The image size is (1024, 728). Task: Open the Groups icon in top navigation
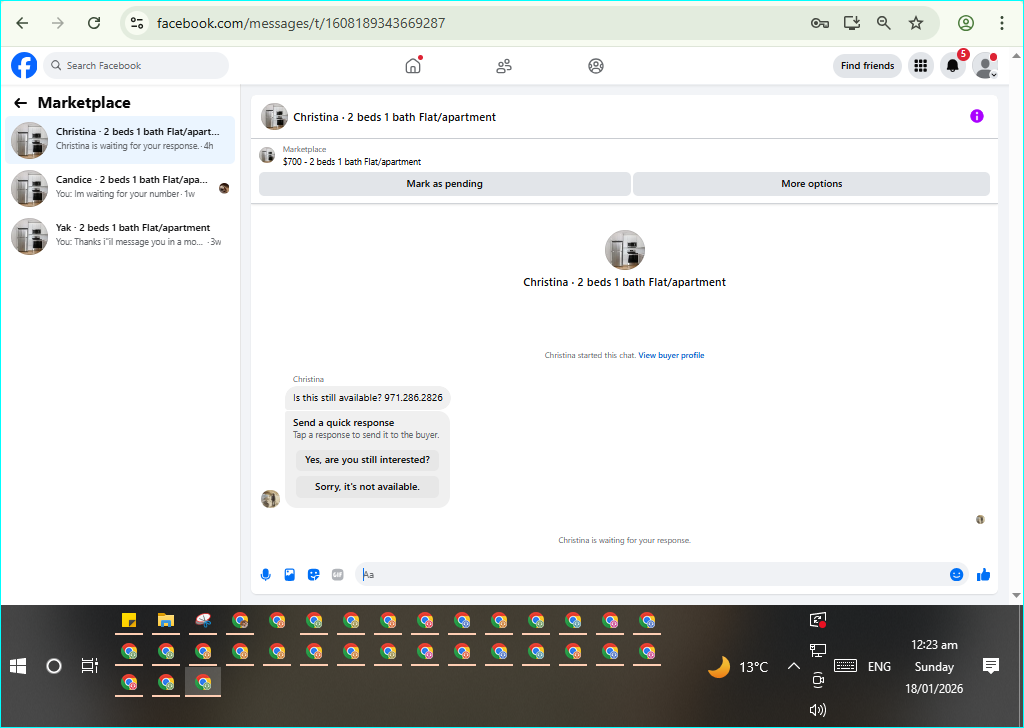(596, 66)
